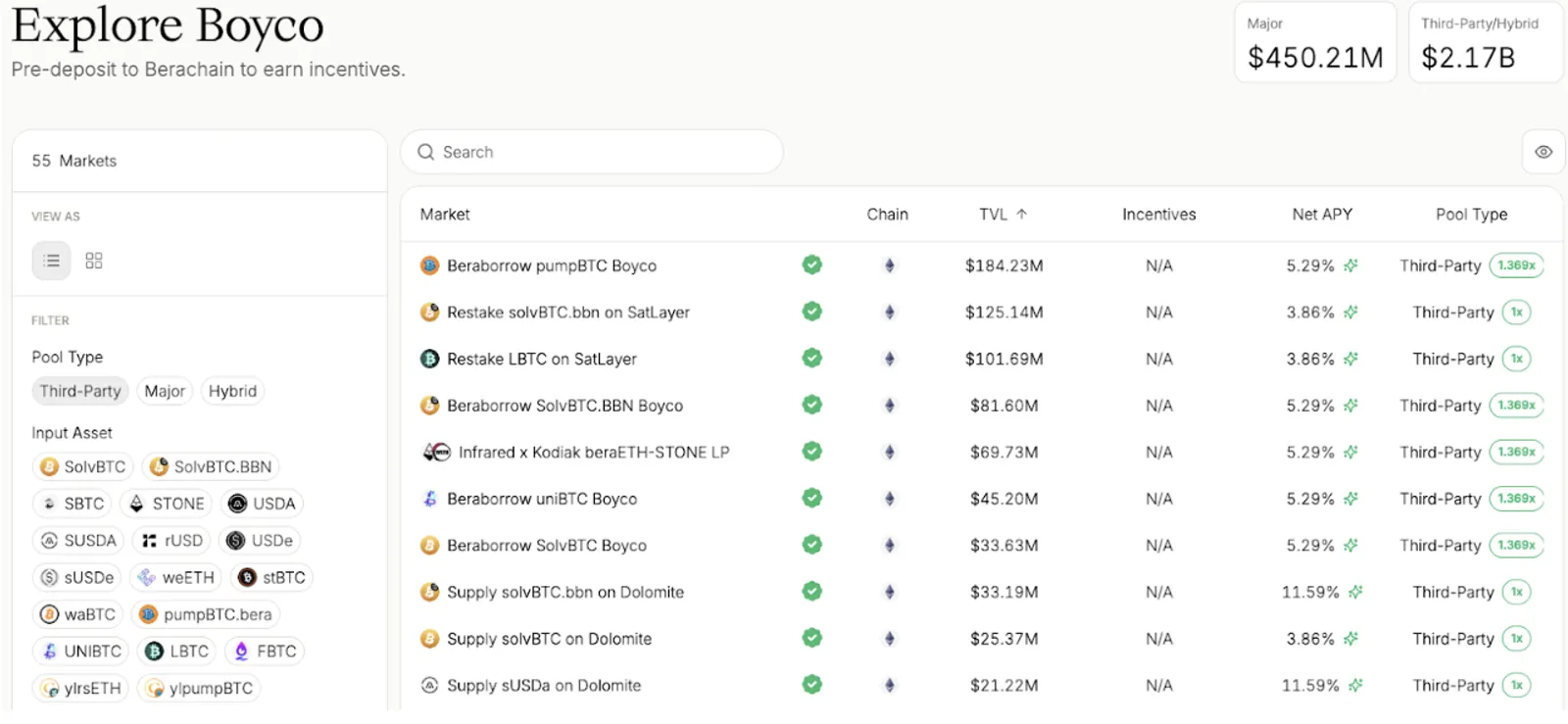1568x724 pixels.
Task: Open Infrared x Kodiak beraETH-STONE LP market
Action: [x=594, y=453]
